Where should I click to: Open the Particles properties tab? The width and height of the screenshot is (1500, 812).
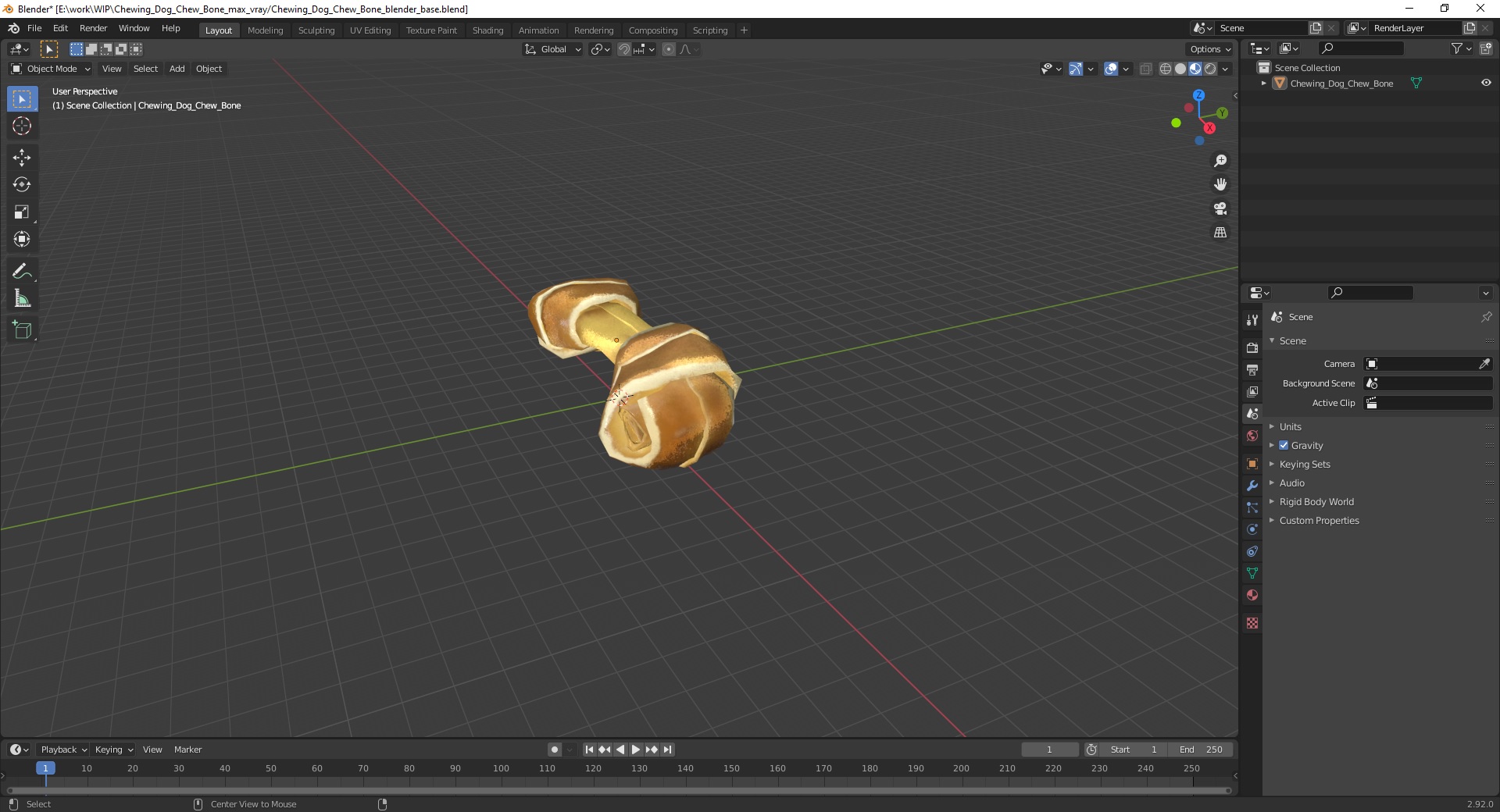point(1252,507)
